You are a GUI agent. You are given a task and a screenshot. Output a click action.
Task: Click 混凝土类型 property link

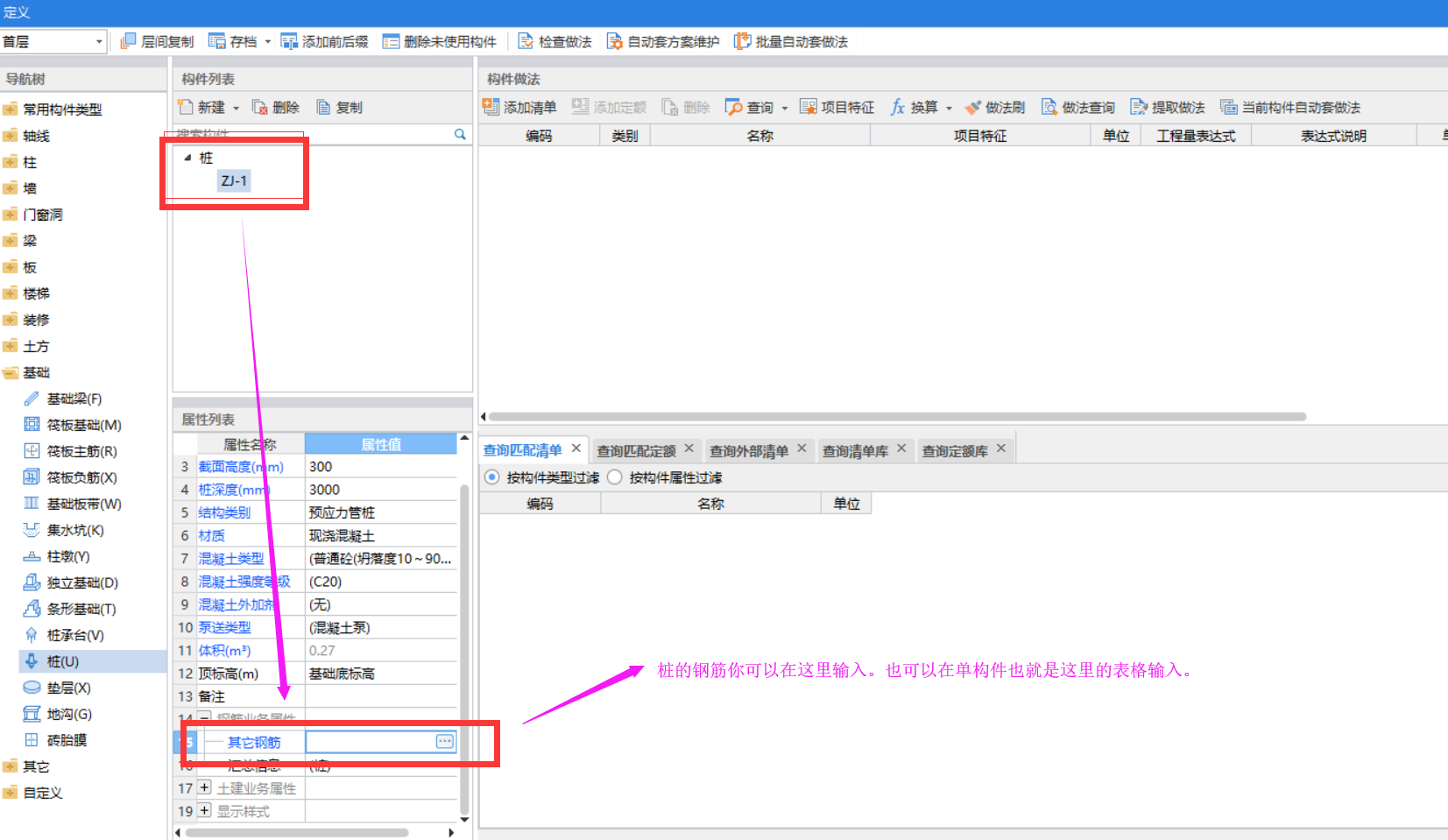click(231, 558)
